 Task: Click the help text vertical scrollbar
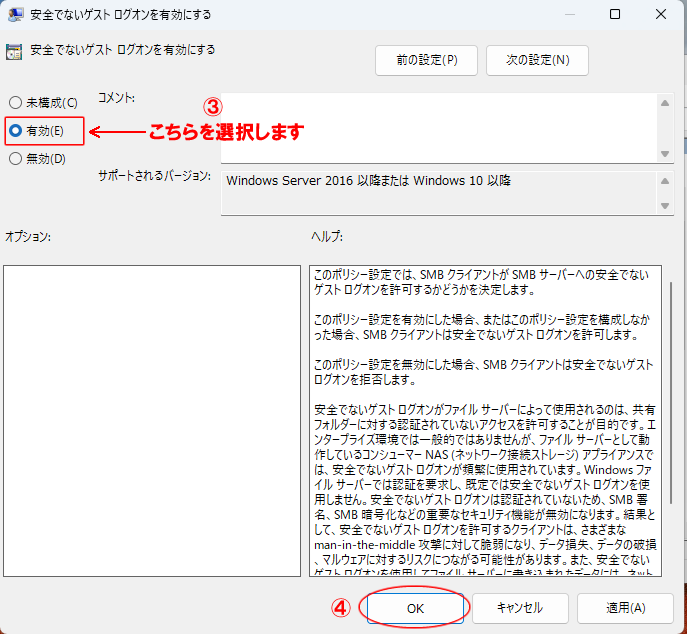[x=670, y=393]
